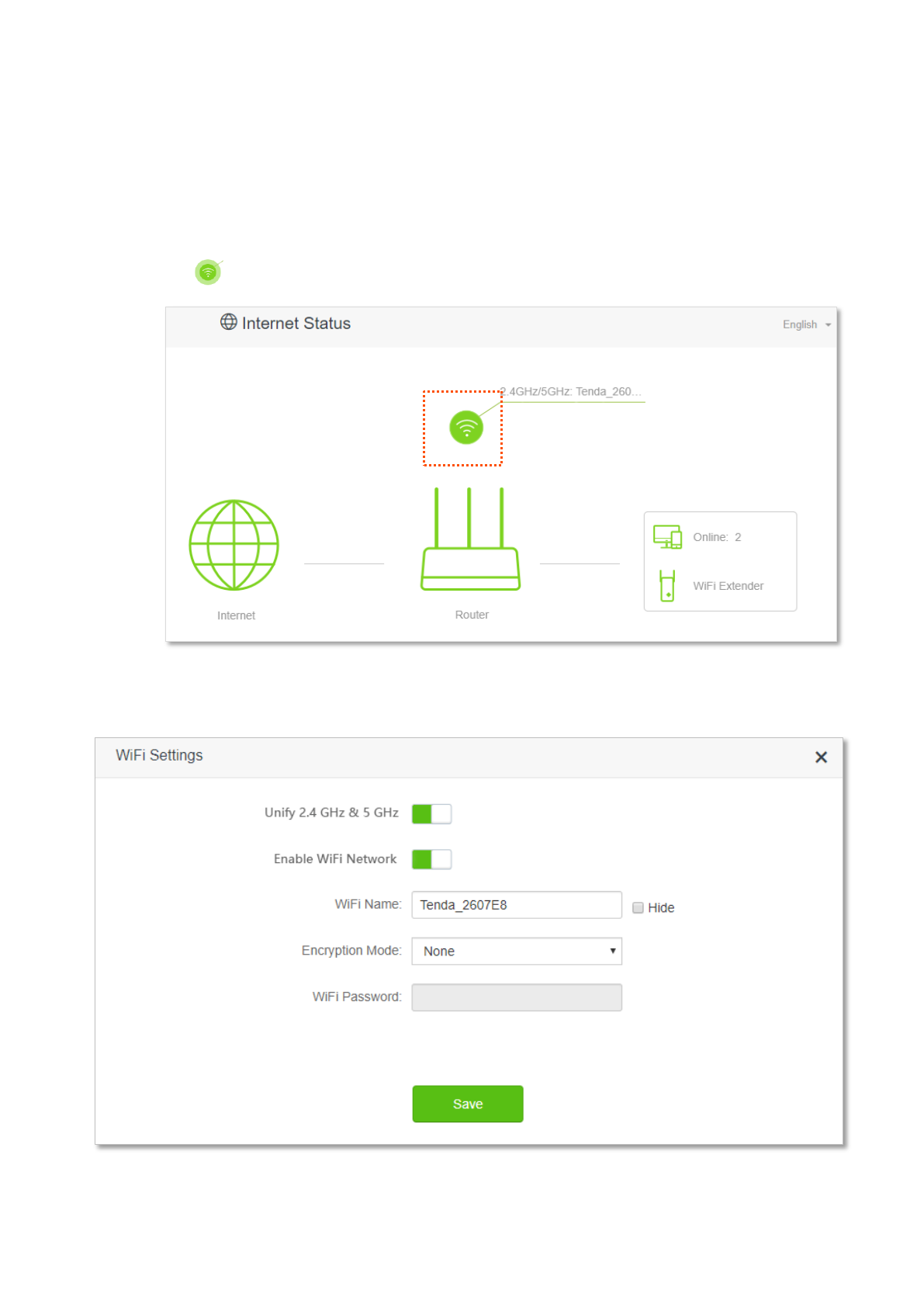This screenshot has height=1307, width=924.
Task: Click the Online: 2 devices text
Action: [x=717, y=537]
